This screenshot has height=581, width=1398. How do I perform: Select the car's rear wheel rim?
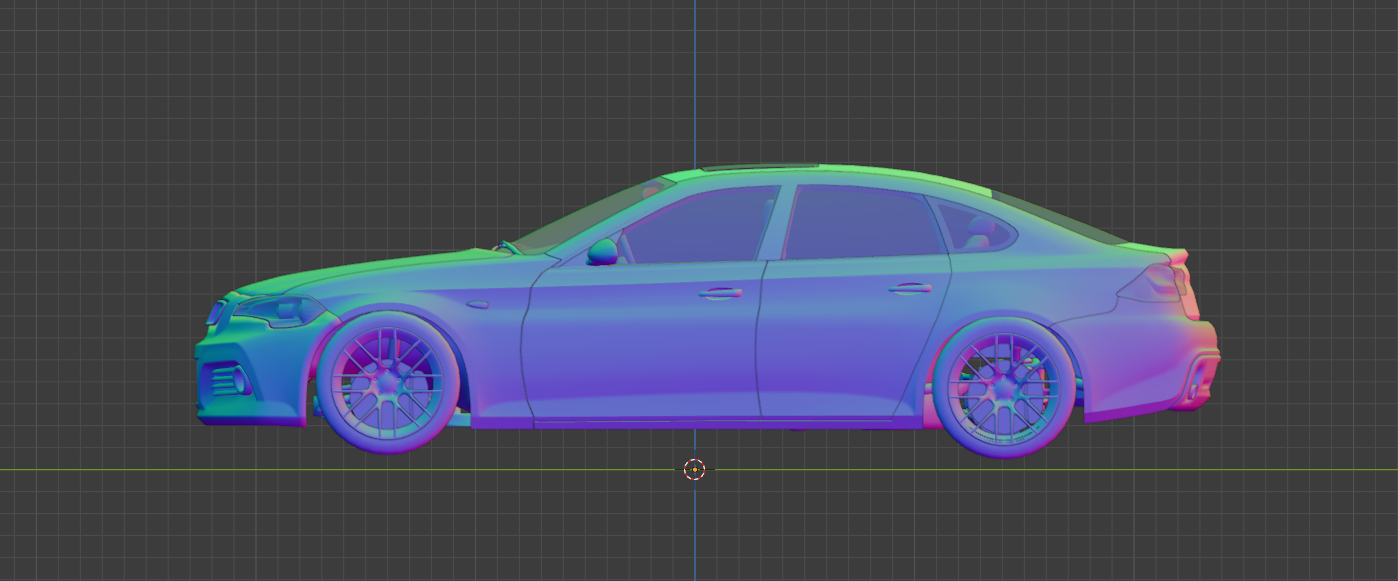1005,388
